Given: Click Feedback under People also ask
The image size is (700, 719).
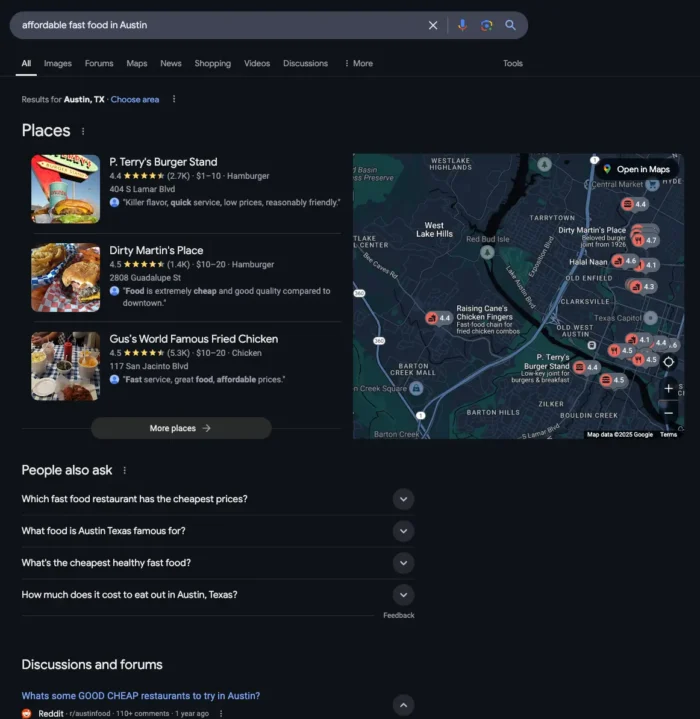Looking at the screenshot, I should [398, 615].
